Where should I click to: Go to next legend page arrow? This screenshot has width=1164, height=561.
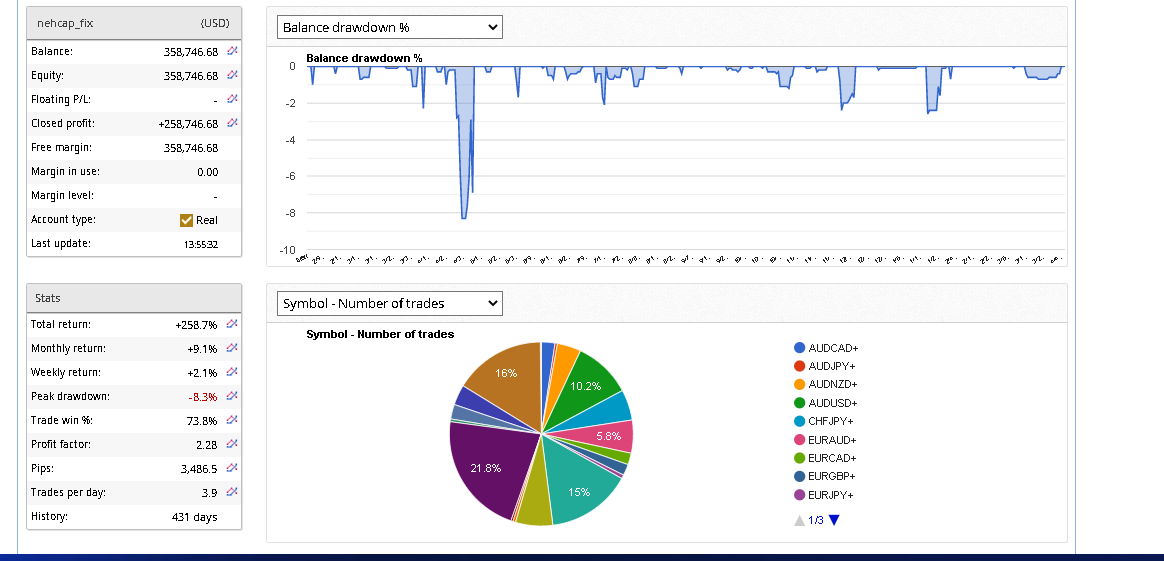tap(834, 520)
